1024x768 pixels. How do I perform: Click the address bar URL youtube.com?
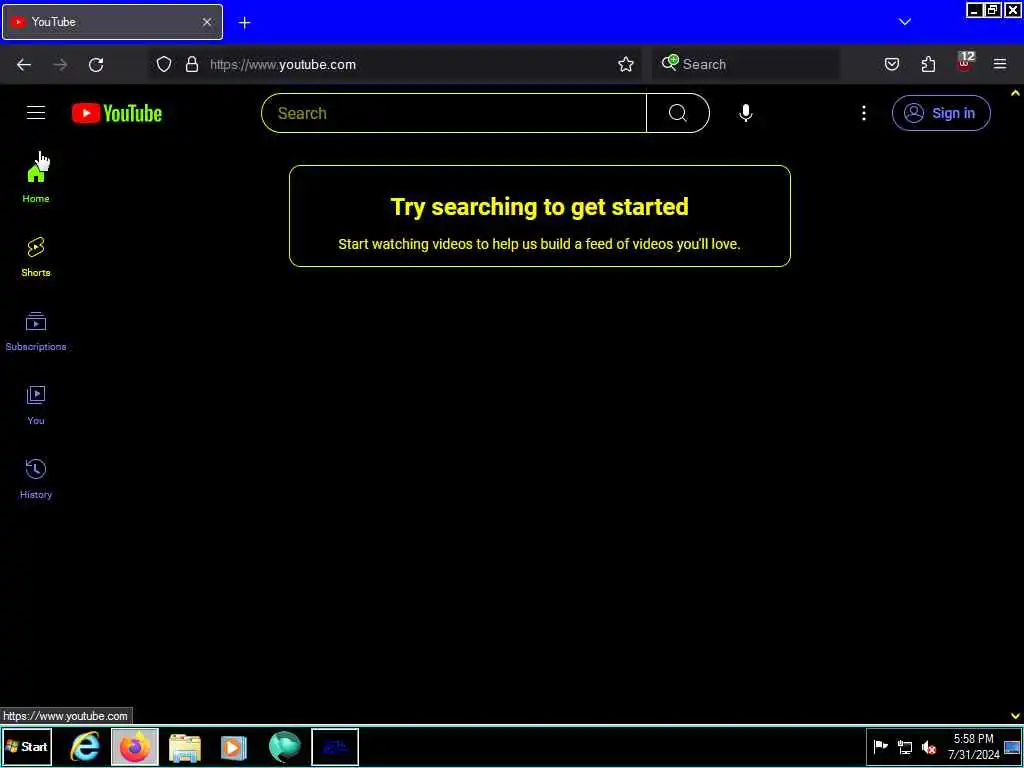pos(283,64)
